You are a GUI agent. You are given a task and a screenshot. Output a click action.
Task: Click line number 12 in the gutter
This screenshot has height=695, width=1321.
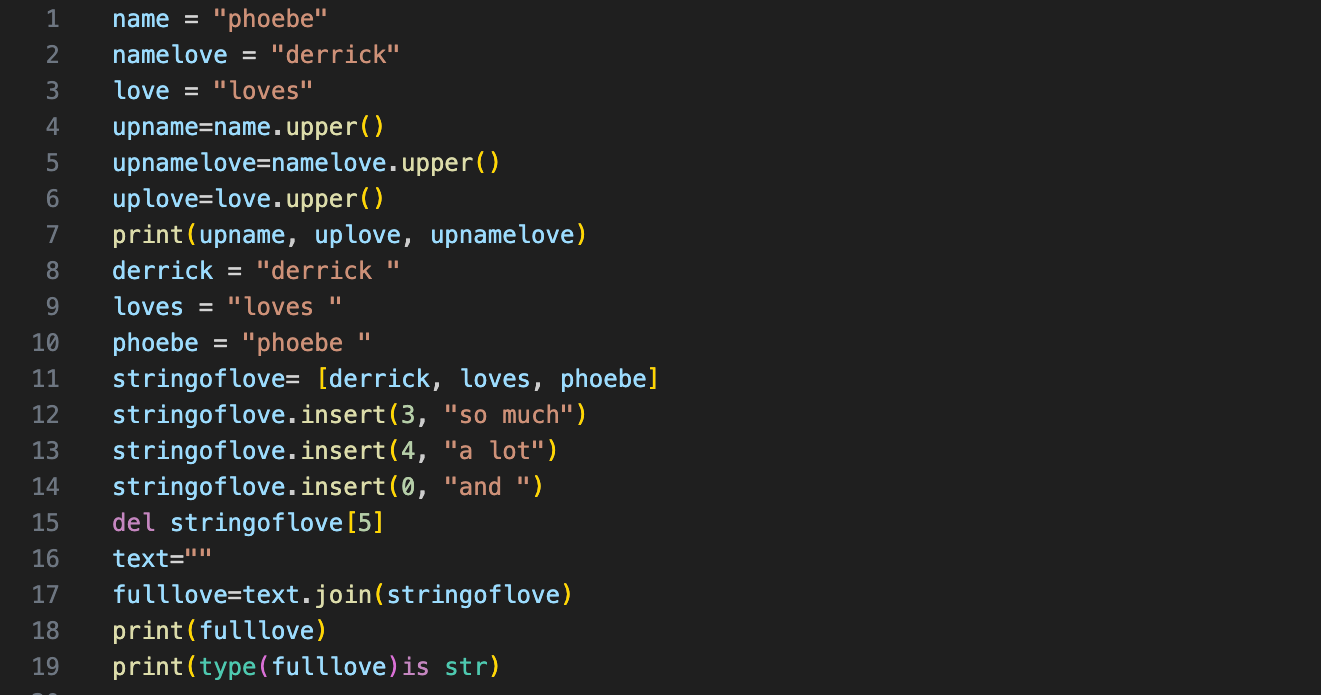(x=46, y=414)
